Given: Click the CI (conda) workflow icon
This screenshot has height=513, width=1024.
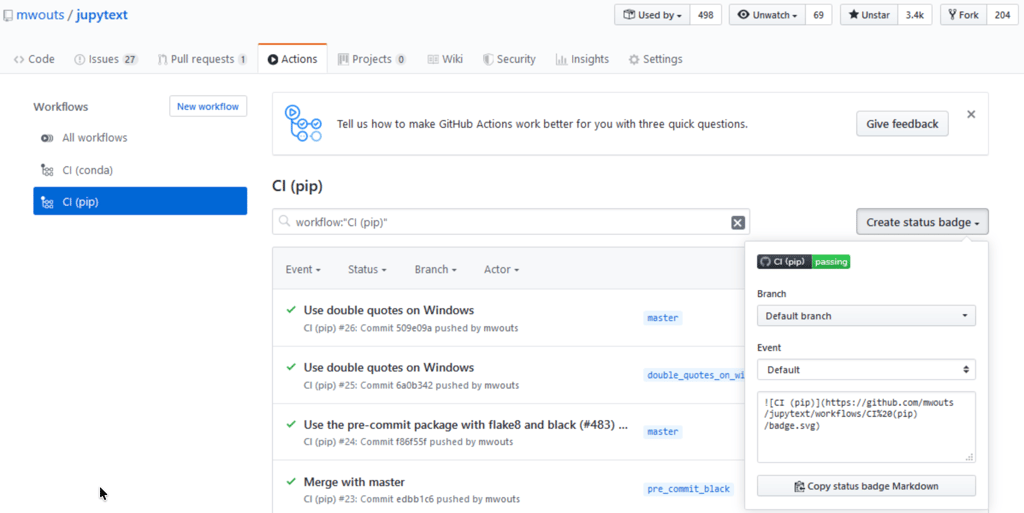Looking at the screenshot, I should (47, 170).
